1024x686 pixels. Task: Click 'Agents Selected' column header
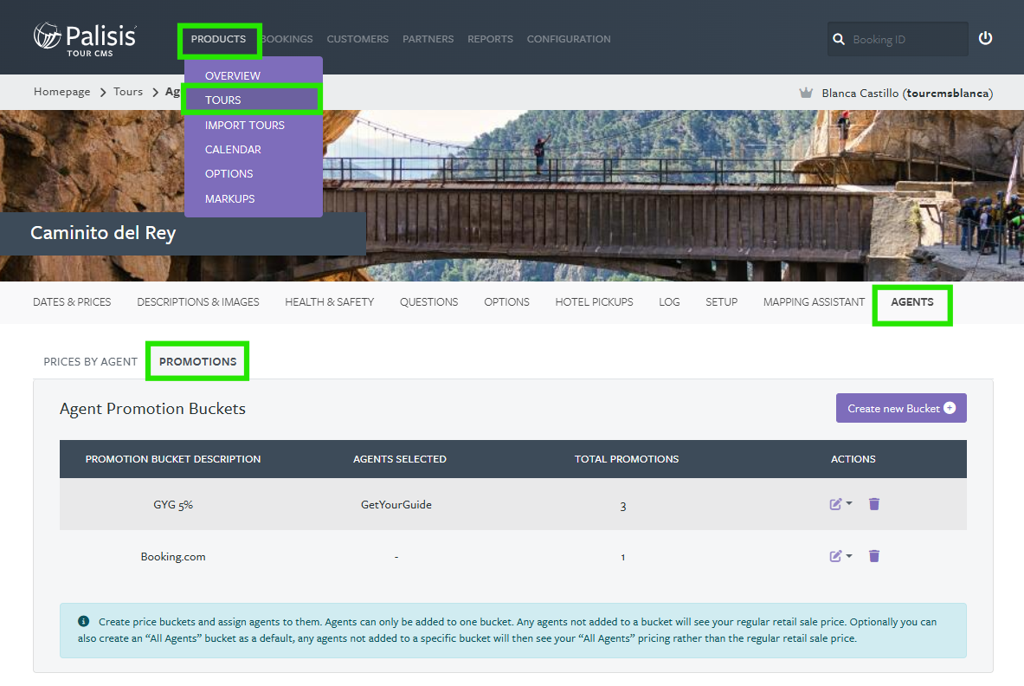click(400, 459)
